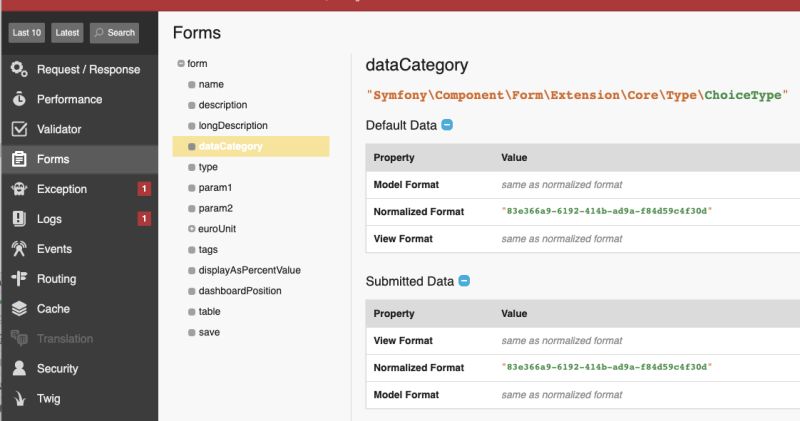This screenshot has height=421, width=800.
Task: Click the Latest profile button
Action: pyautogui.click(x=68, y=33)
